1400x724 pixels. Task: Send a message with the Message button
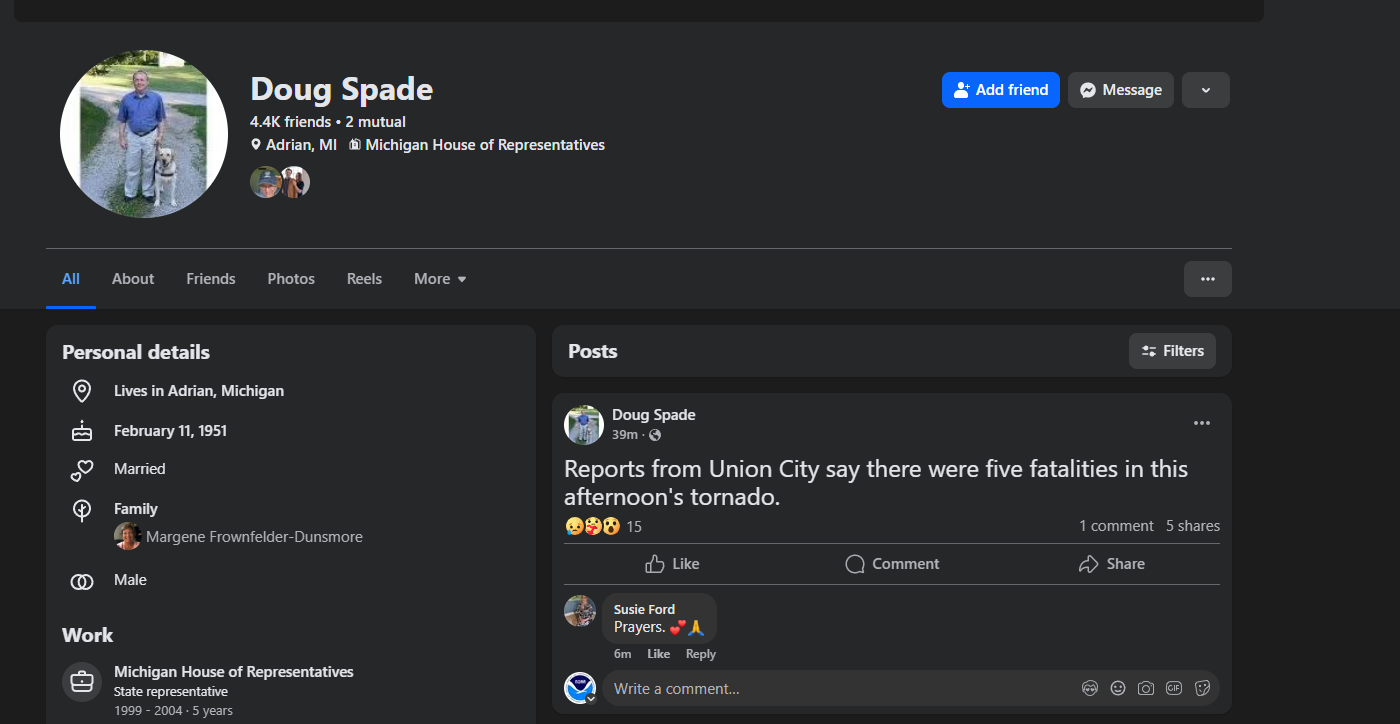coord(1120,90)
